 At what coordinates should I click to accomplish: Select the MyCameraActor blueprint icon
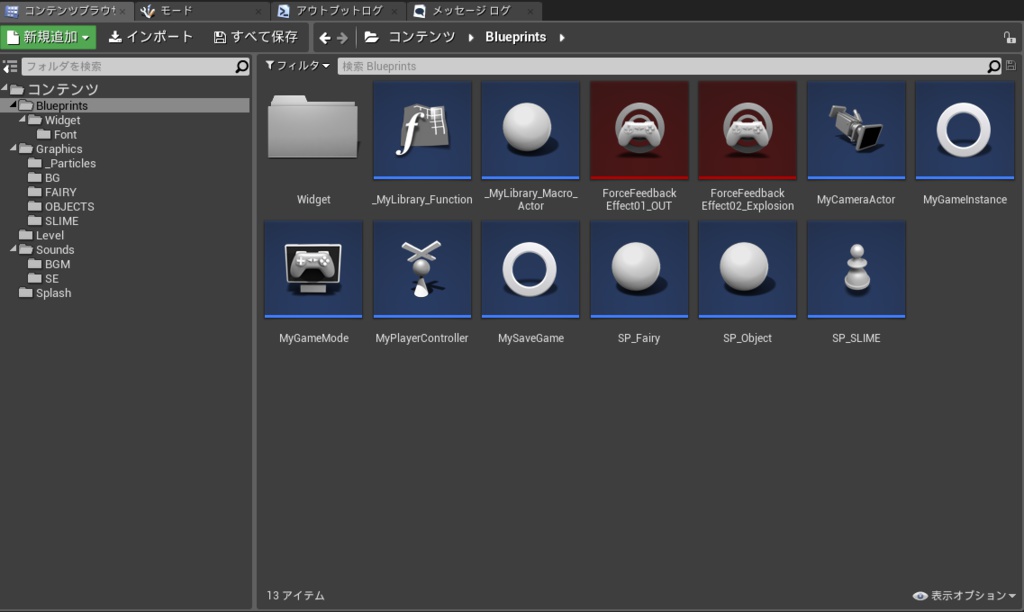(856, 131)
